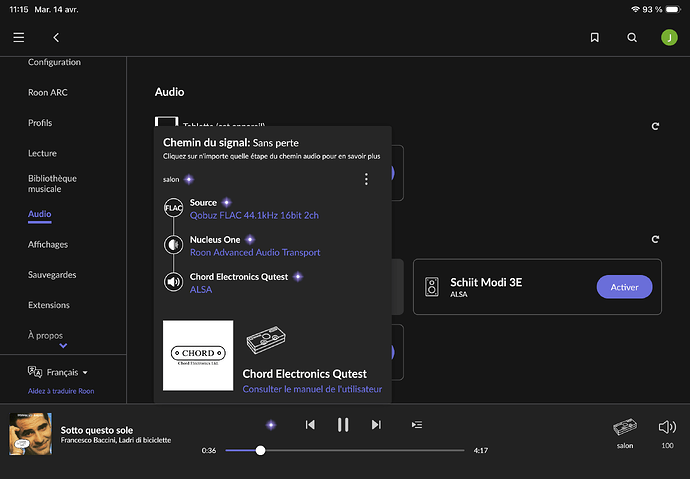Refresh the upper audio device section

tap(655, 126)
